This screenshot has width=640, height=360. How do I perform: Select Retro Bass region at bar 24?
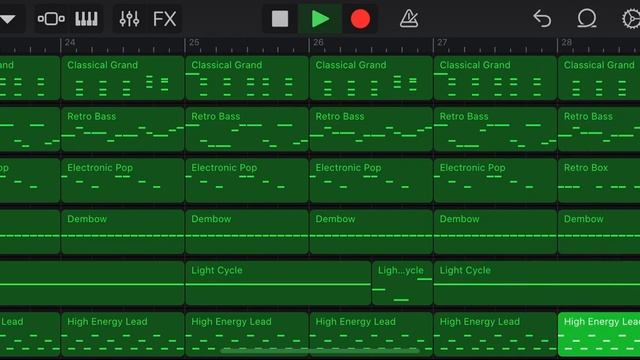(x=122, y=129)
